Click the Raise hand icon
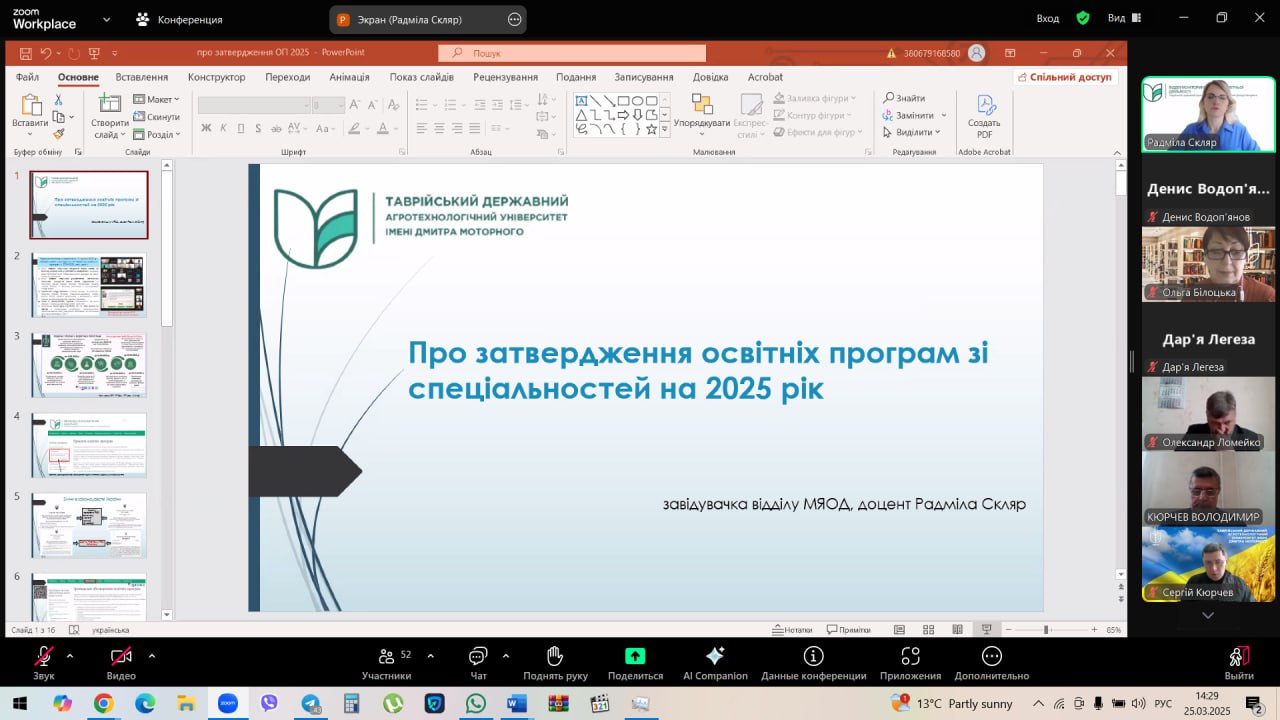This screenshot has height=720, width=1280. [555, 656]
